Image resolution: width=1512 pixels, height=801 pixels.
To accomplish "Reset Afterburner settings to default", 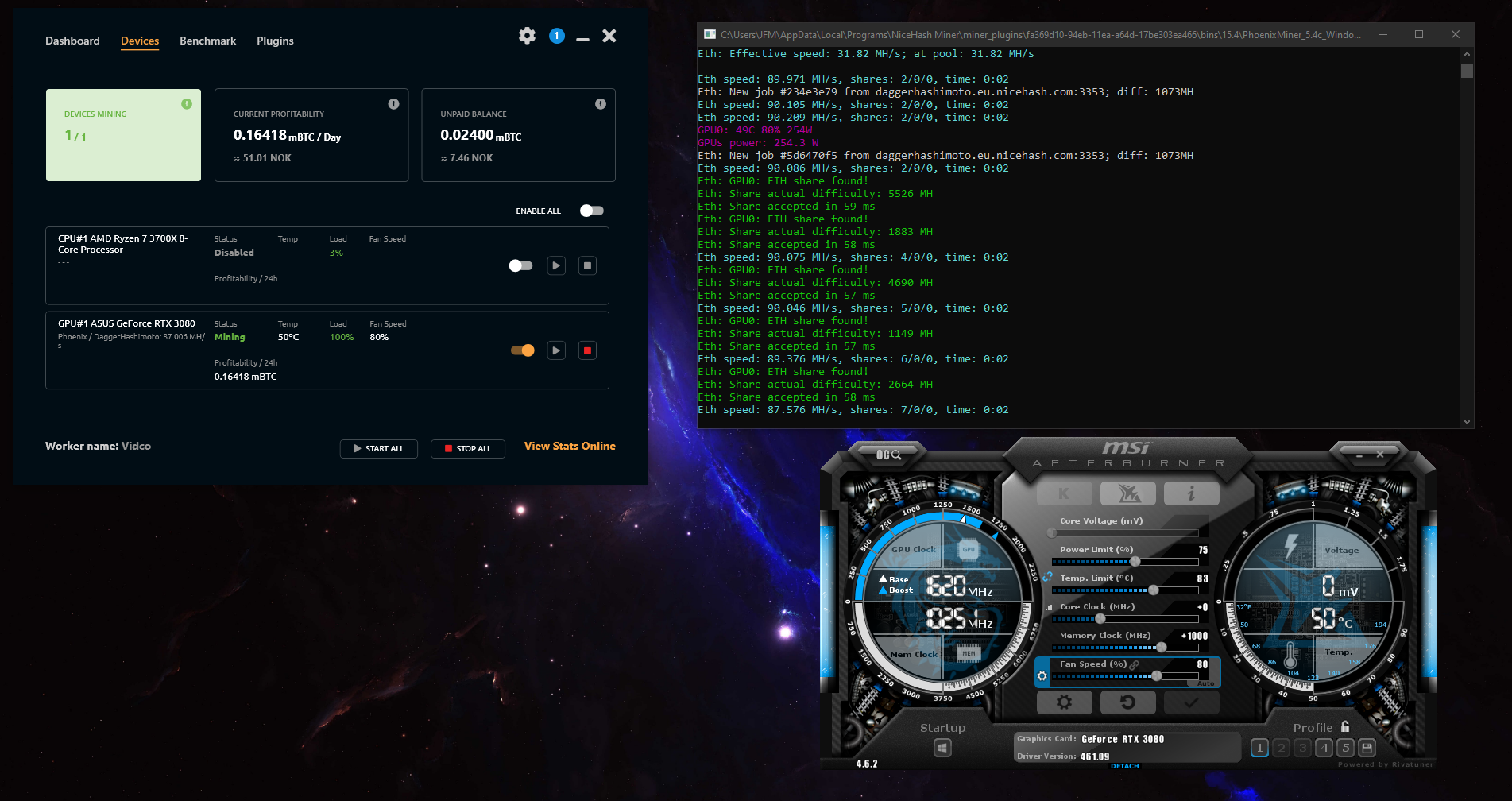I will click(x=1127, y=702).
